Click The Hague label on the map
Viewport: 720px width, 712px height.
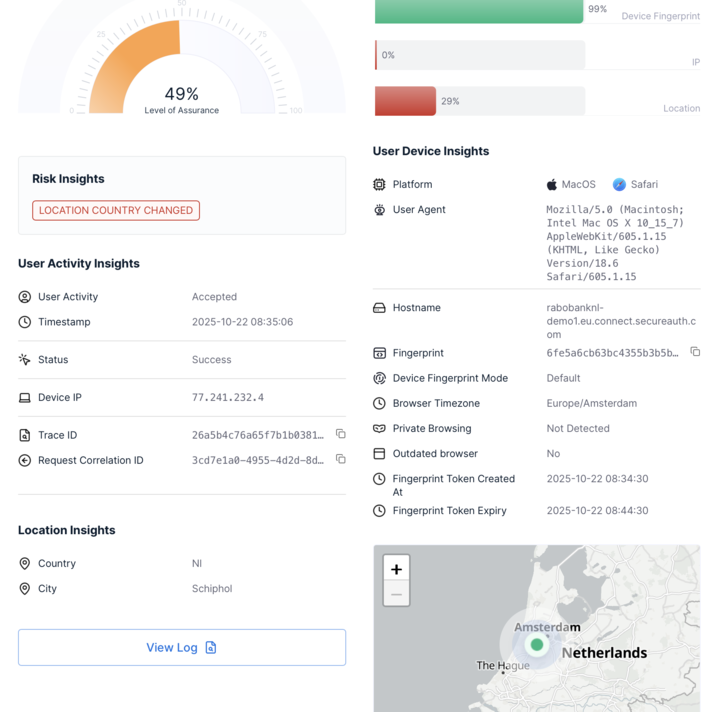click(x=503, y=665)
